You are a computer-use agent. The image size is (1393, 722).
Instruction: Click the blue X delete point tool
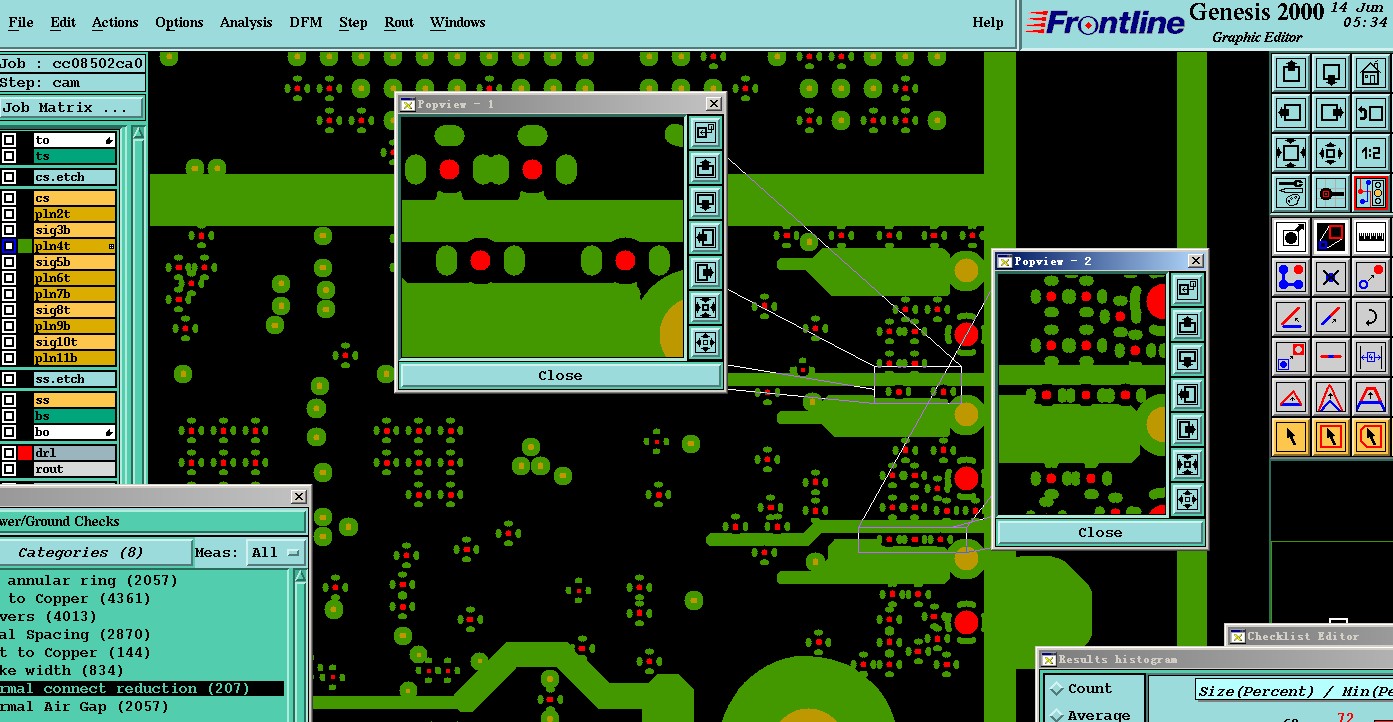coord(1331,277)
